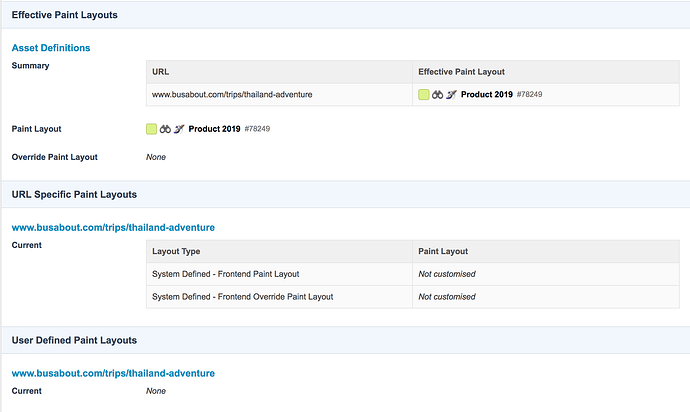Select System Defined - Frontend Paint Layout row

[x=225, y=274]
